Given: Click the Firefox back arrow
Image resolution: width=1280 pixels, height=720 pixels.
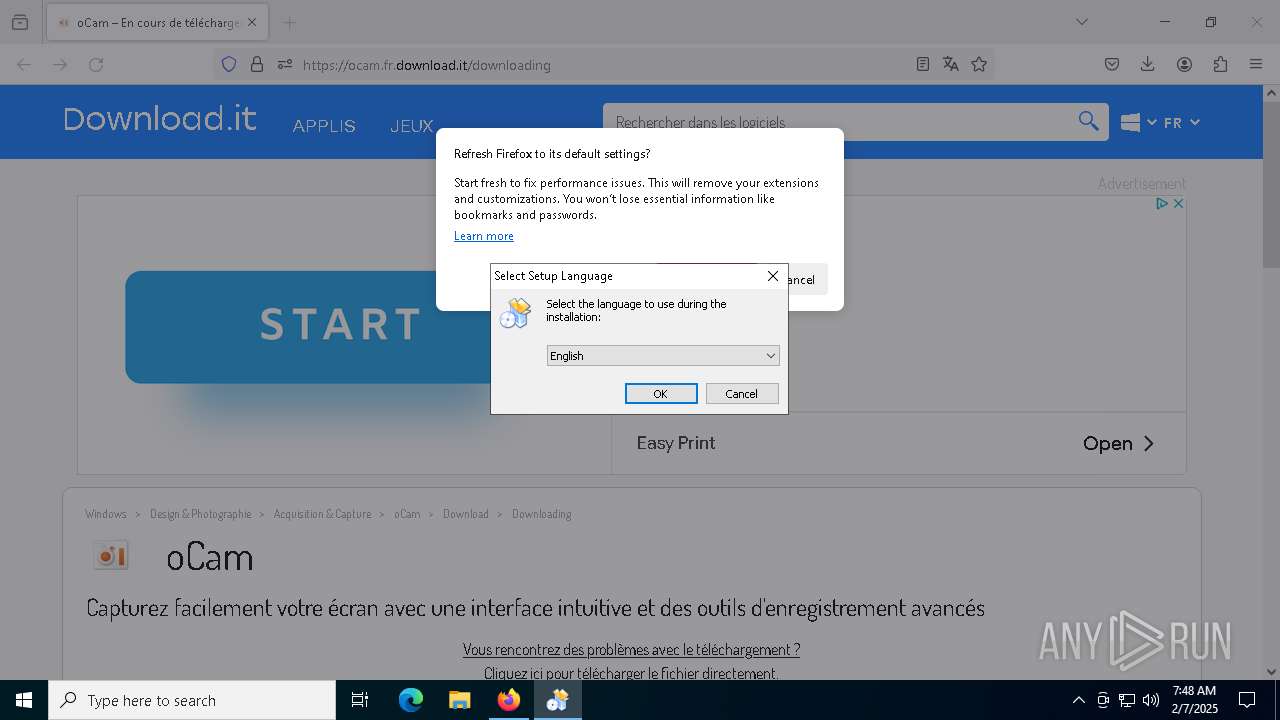Looking at the screenshot, I should pos(24,64).
